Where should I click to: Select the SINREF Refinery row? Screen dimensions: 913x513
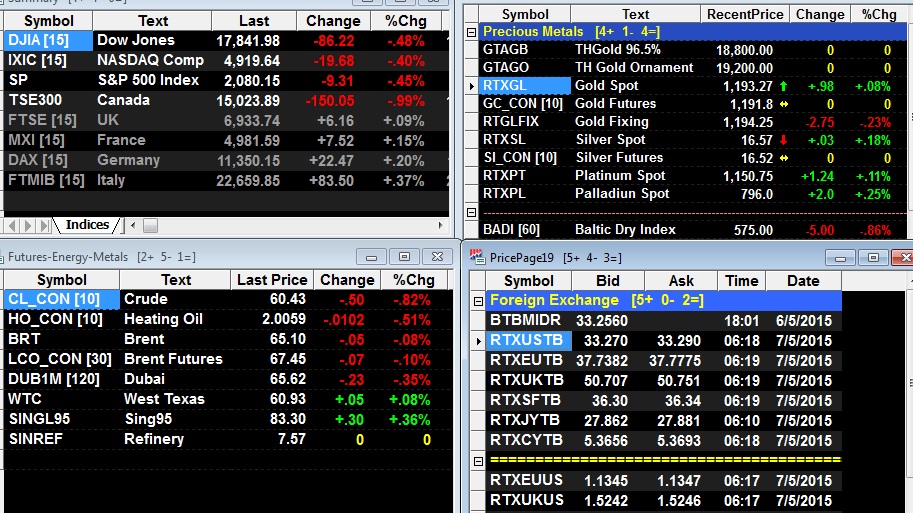click(228, 439)
